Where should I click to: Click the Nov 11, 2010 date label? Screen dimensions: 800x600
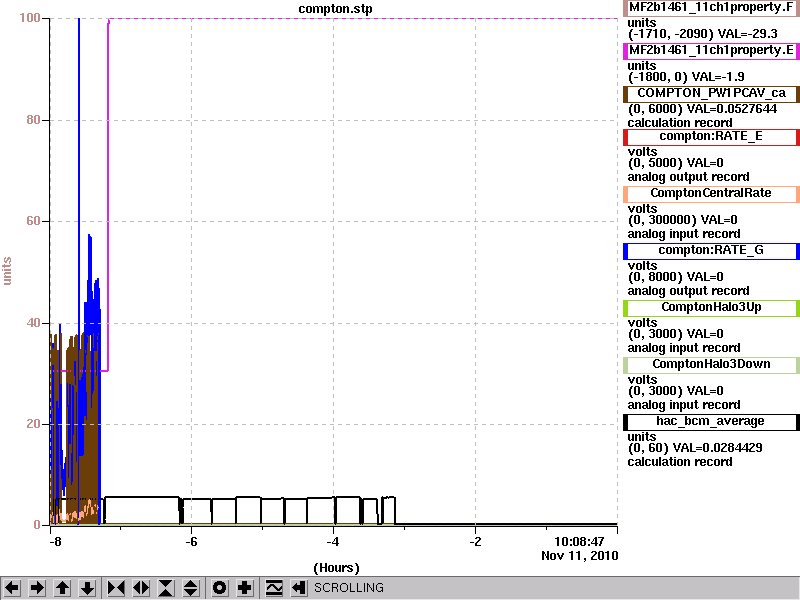point(580,556)
